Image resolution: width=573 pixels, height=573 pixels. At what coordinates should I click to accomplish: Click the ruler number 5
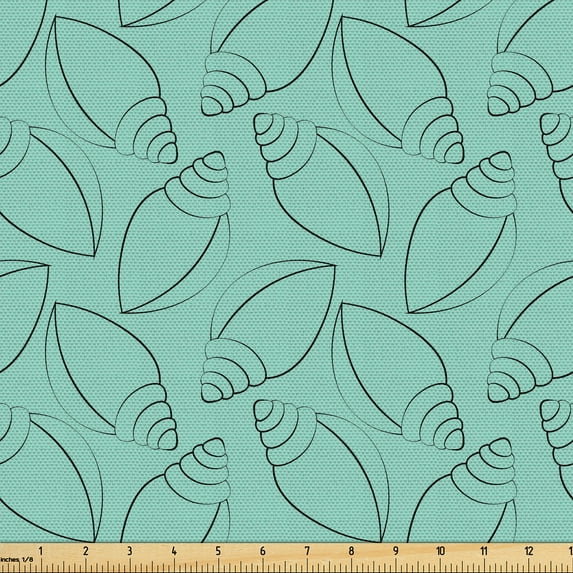tap(218, 551)
